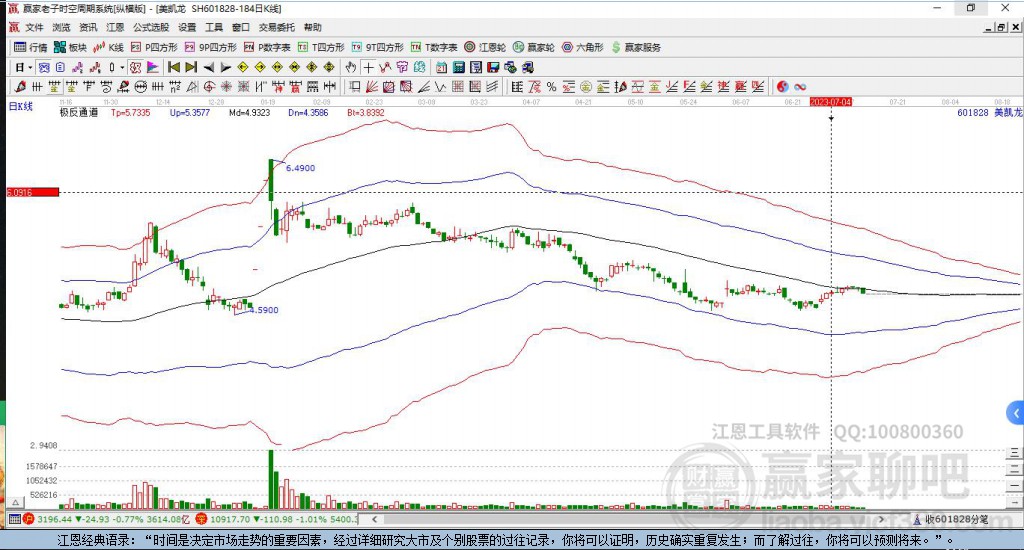Expand the candlestick style dropdown arrow
The width and height of the screenshot is (1024, 550).
(x=122, y=67)
